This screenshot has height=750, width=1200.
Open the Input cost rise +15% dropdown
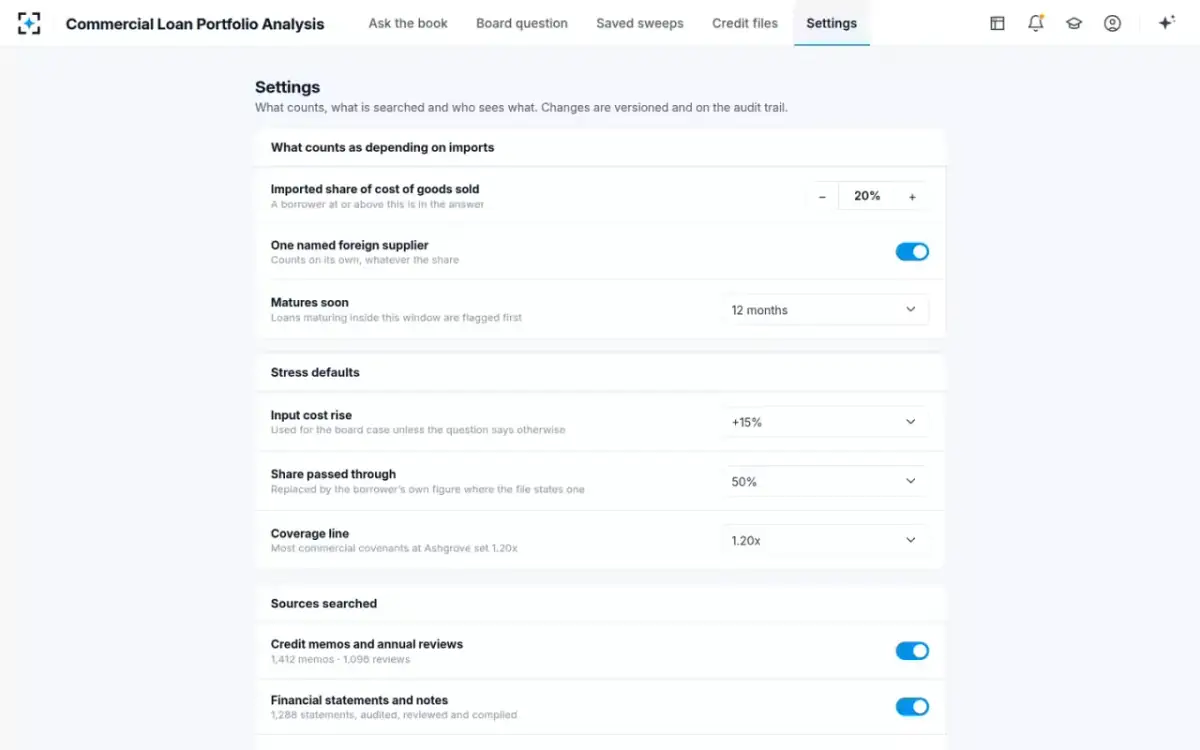825,422
